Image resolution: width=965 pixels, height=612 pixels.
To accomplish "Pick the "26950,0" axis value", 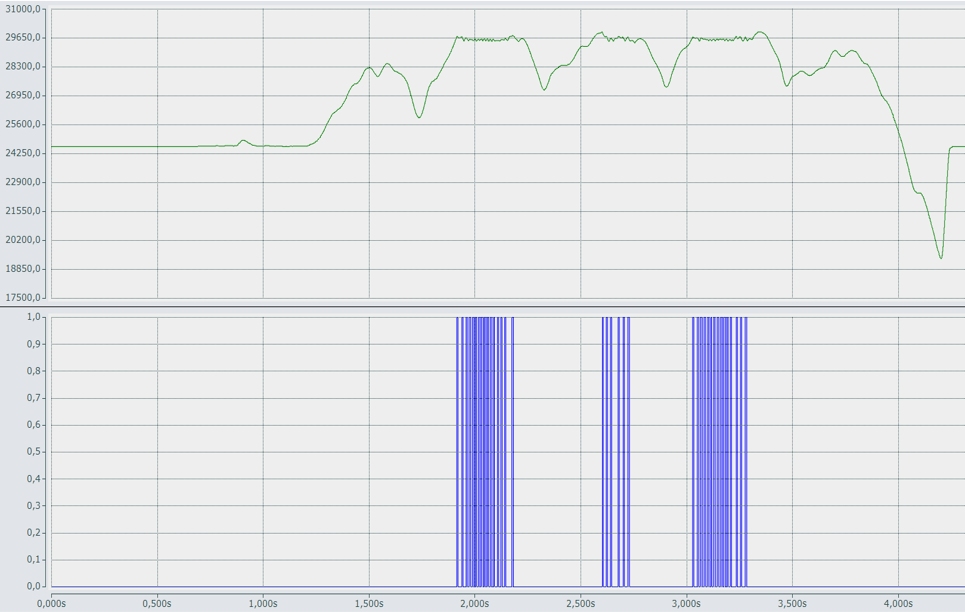I will point(23,95).
